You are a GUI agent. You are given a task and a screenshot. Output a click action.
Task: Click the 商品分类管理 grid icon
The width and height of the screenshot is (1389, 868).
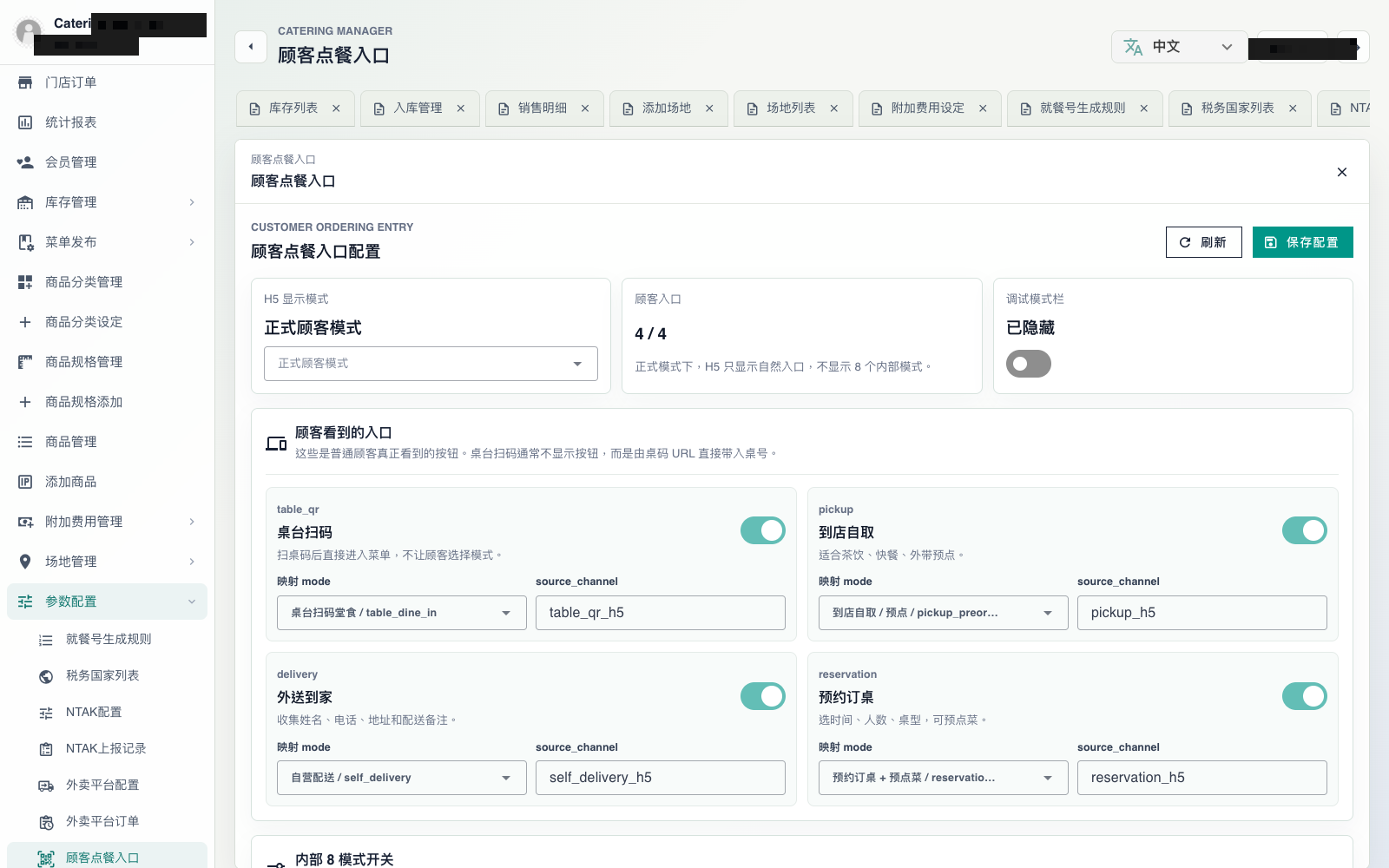point(25,282)
